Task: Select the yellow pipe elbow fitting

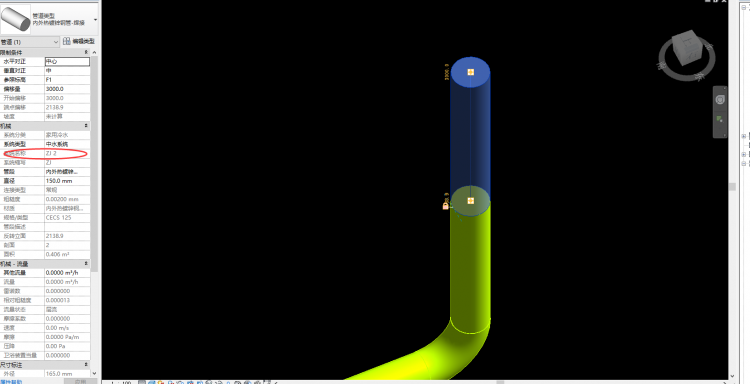Action: 459,347
